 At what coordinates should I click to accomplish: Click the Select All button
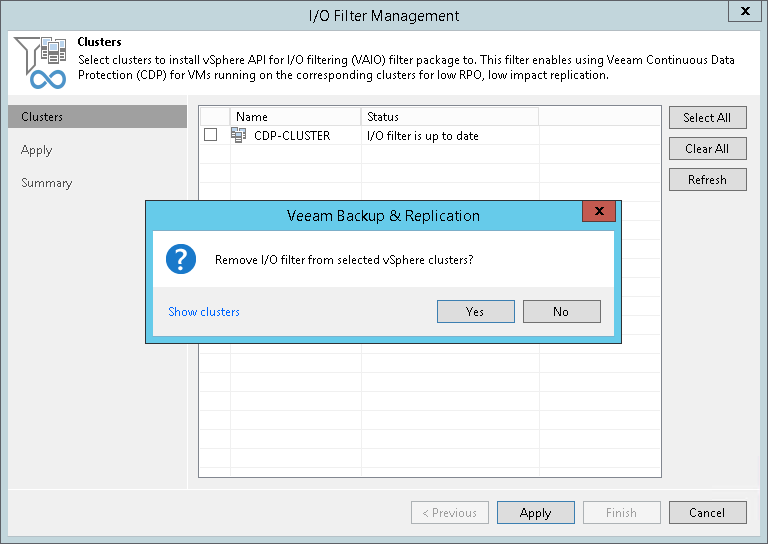(707, 117)
